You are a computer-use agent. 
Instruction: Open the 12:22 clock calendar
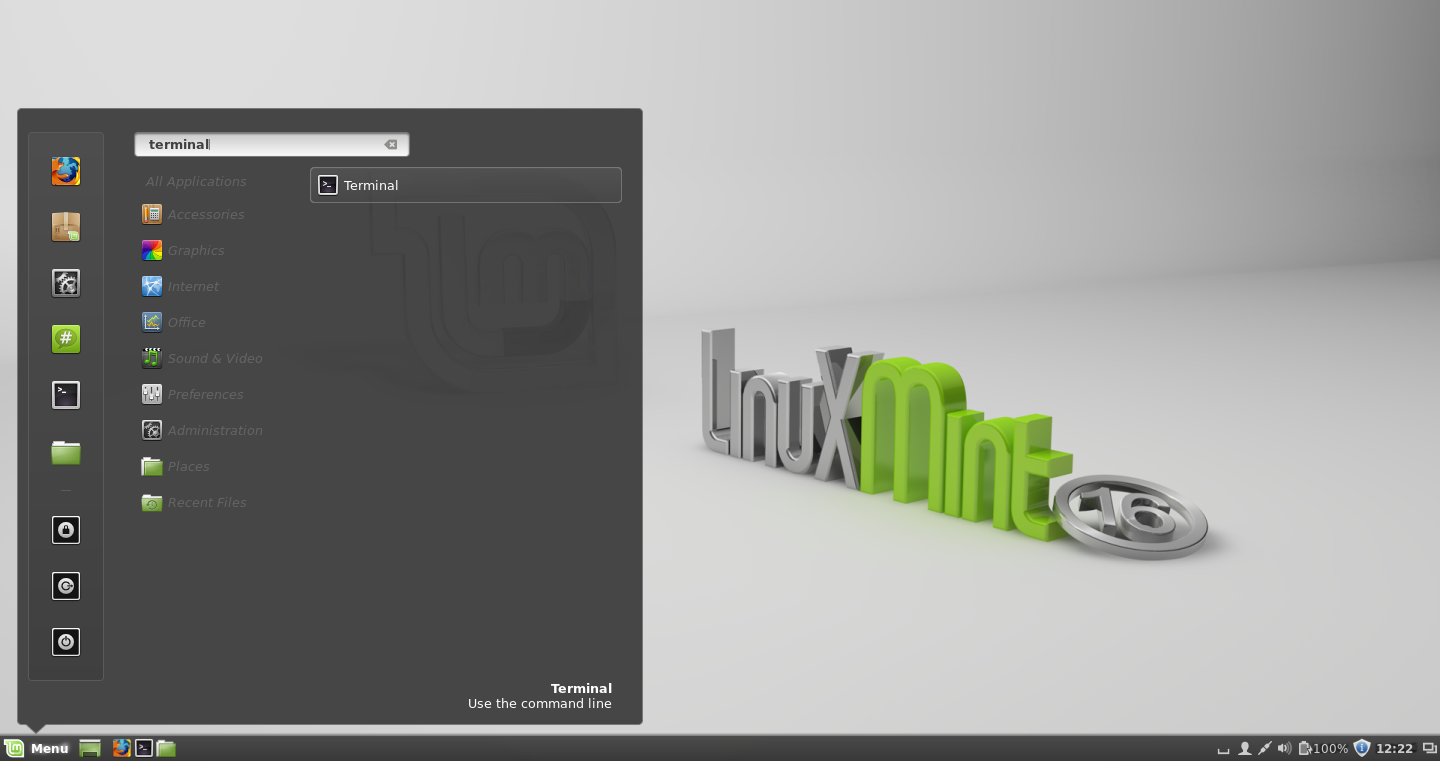[x=1394, y=748]
